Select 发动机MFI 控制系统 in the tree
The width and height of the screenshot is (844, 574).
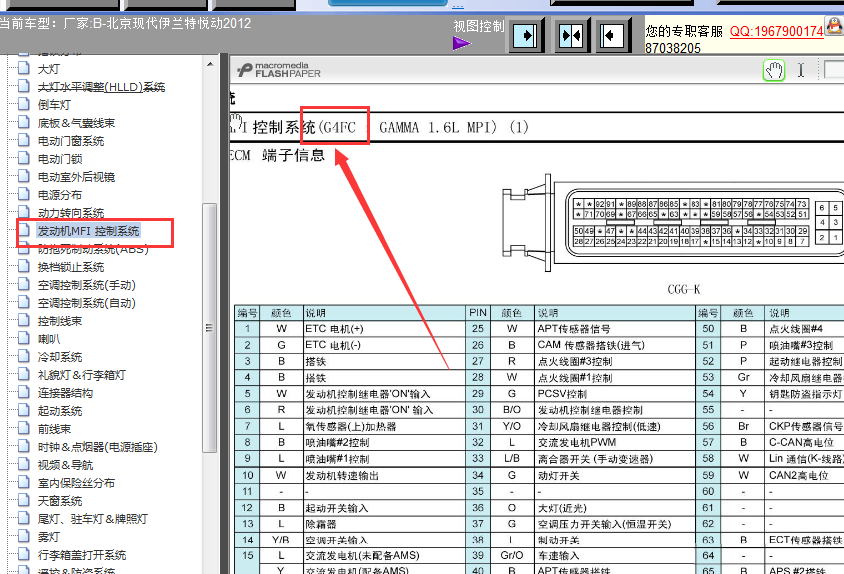coord(88,231)
